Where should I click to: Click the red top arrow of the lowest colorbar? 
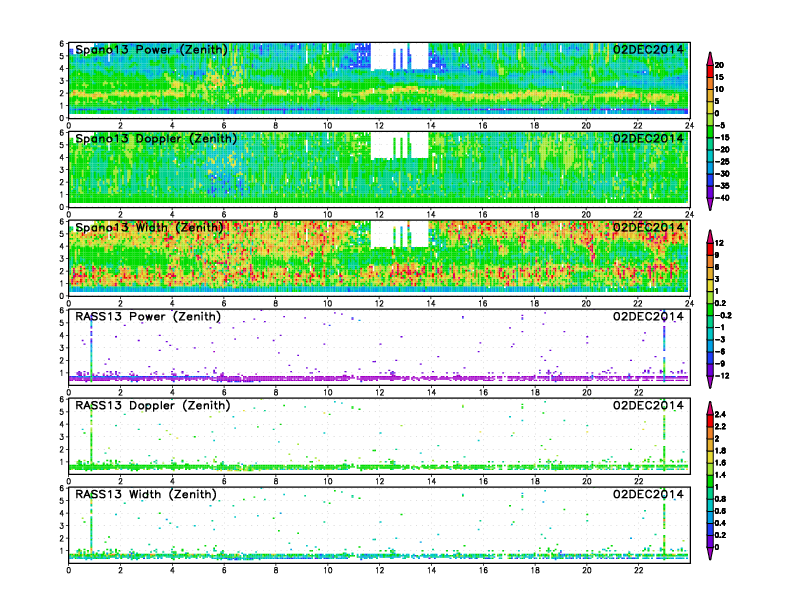tap(708, 407)
